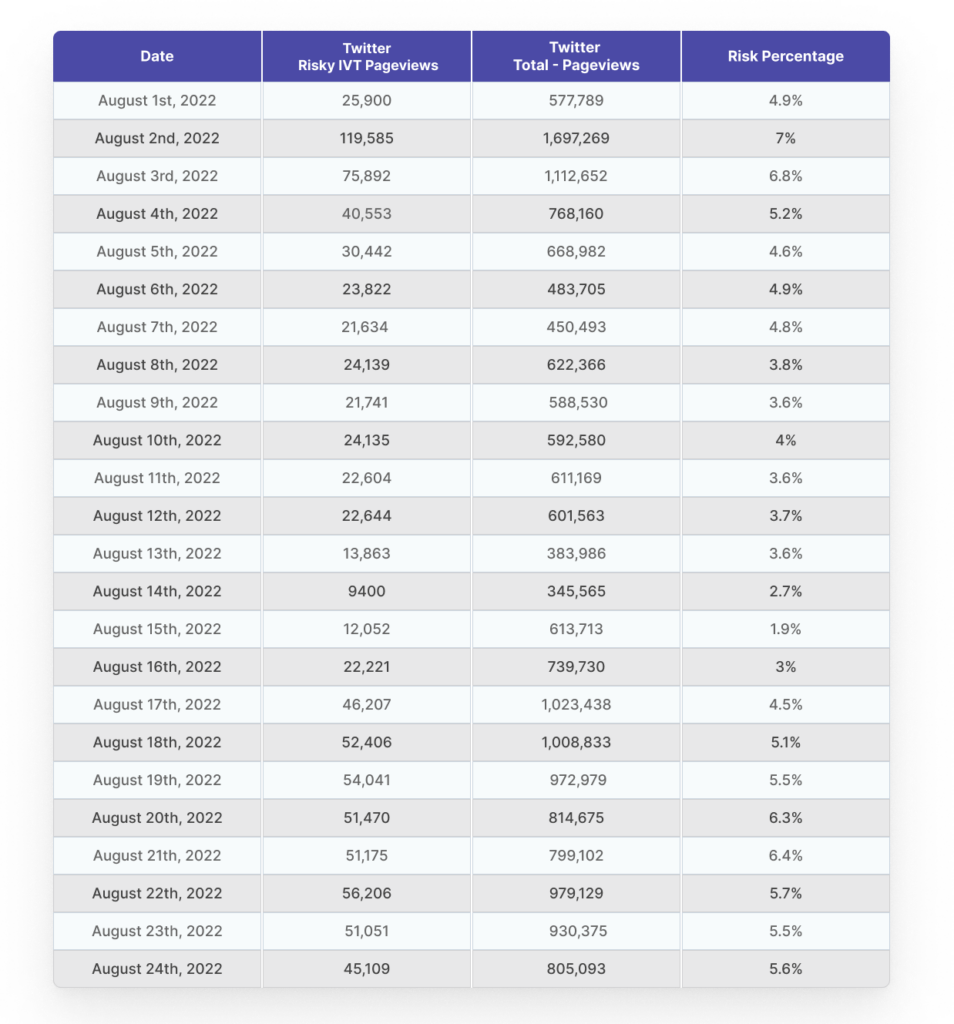Image resolution: width=954 pixels, height=1024 pixels.
Task: Select the 9400 risky pageviews cell
Action: pyautogui.click(x=367, y=592)
